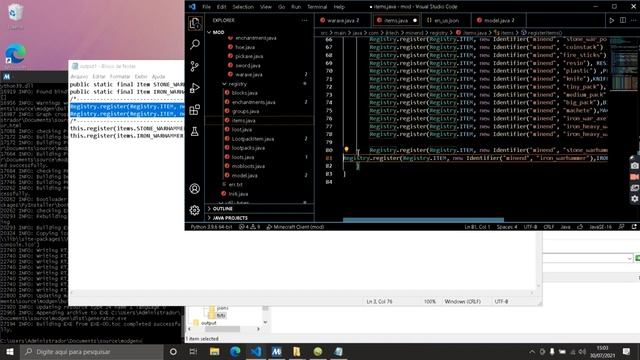The image size is (640, 360).
Task: Open Cortana circle on the taskbar
Action: click(173, 351)
